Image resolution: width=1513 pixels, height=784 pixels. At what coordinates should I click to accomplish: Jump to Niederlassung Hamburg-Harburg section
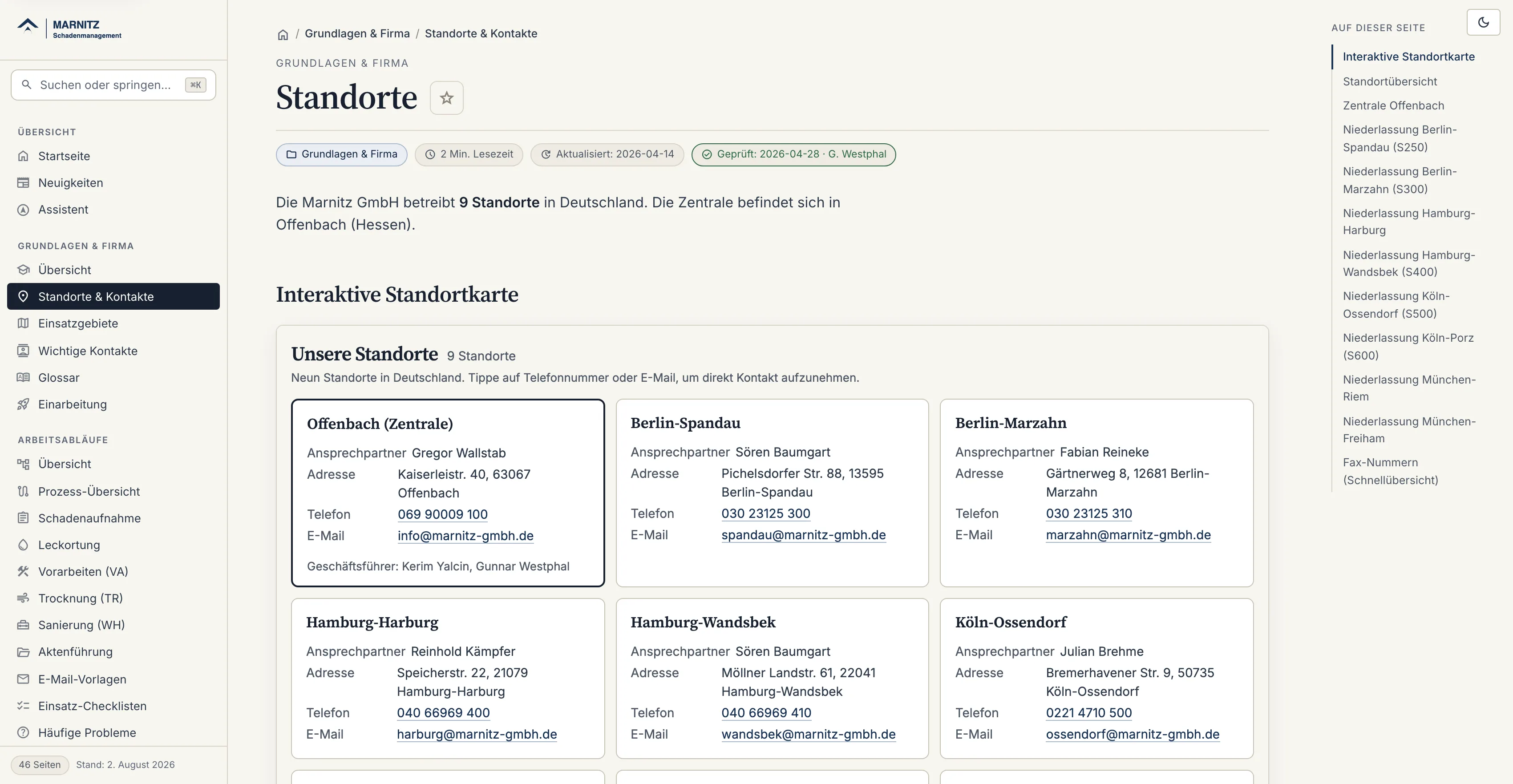point(1409,222)
